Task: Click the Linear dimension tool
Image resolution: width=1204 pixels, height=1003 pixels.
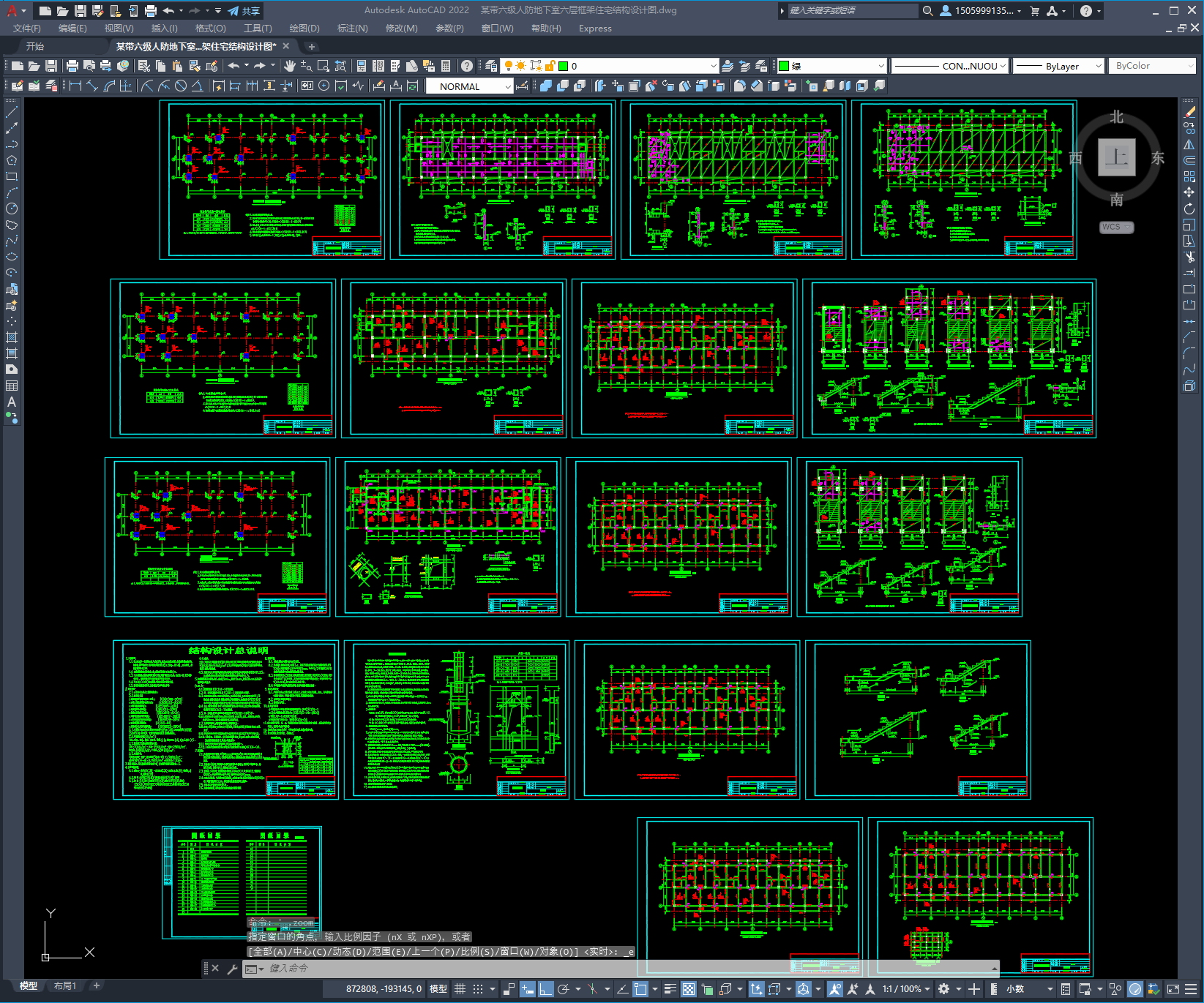Action: pos(75,86)
